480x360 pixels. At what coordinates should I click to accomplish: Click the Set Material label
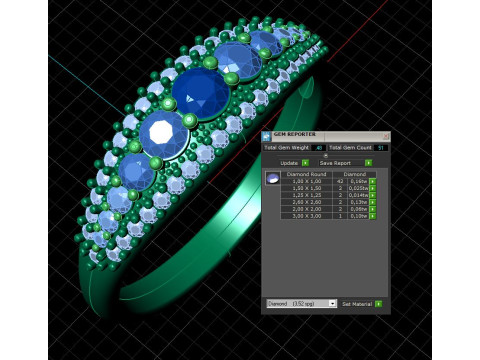click(357, 304)
